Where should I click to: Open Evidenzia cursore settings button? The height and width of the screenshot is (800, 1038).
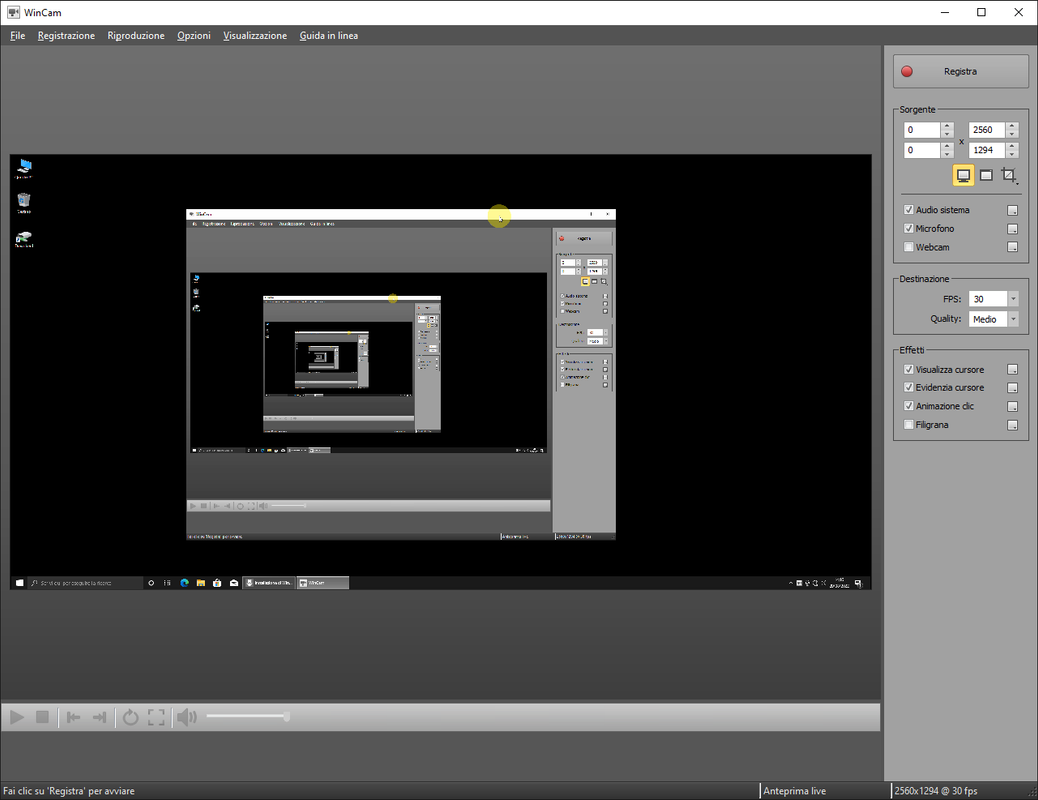point(1012,387)
